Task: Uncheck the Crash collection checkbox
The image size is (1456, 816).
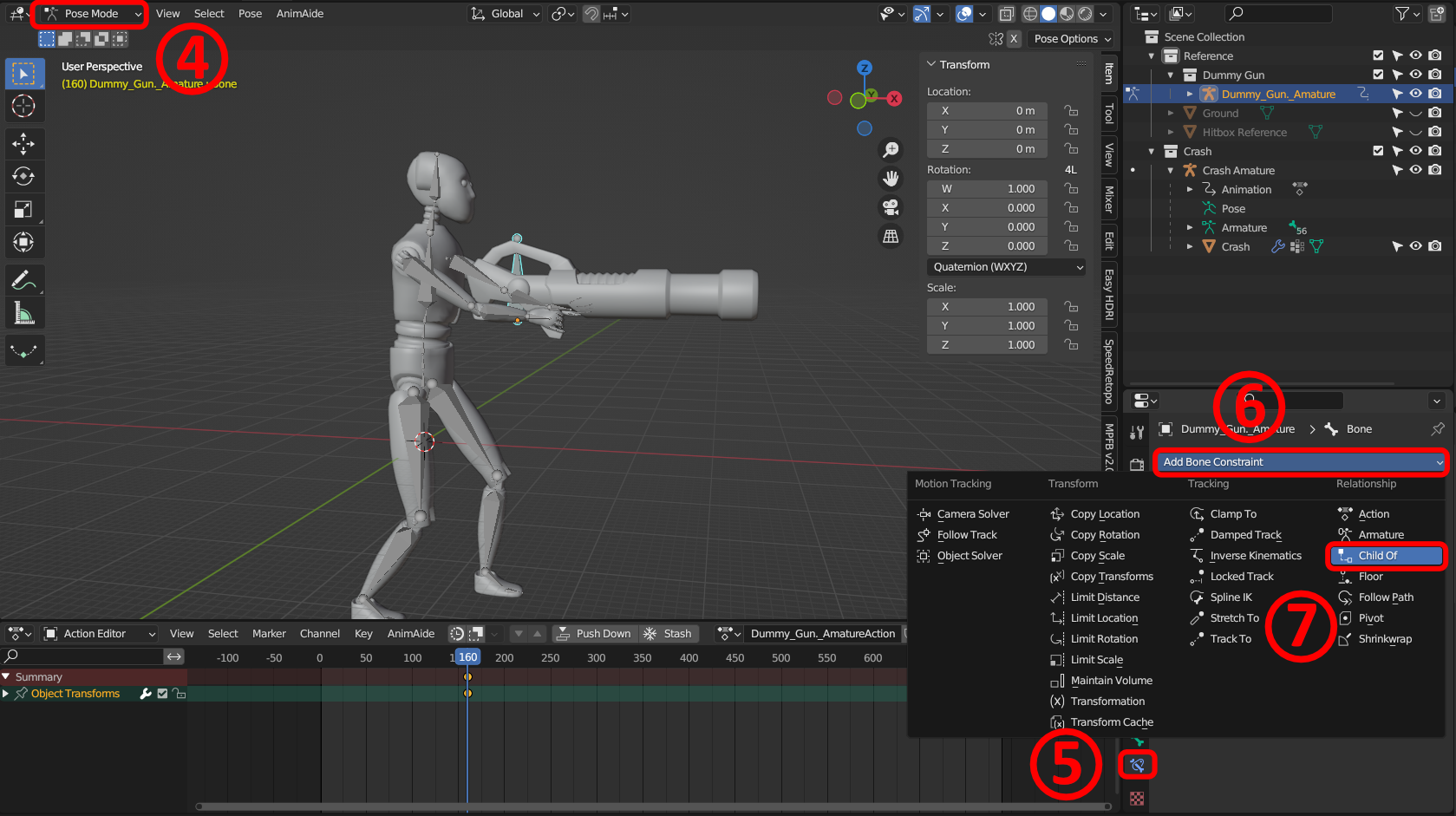Action: (1378, 151)
